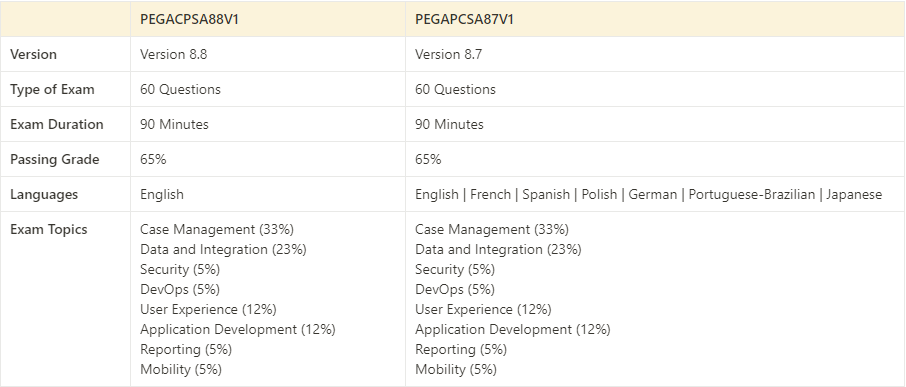Click User Experience (12%) in 8.8 column
The width and height of the screenshot is (906, 387).
point(208,310)
